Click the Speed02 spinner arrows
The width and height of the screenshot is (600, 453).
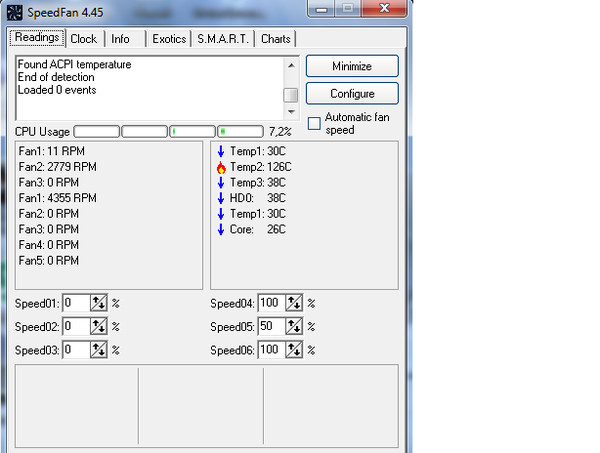[99, 327]
